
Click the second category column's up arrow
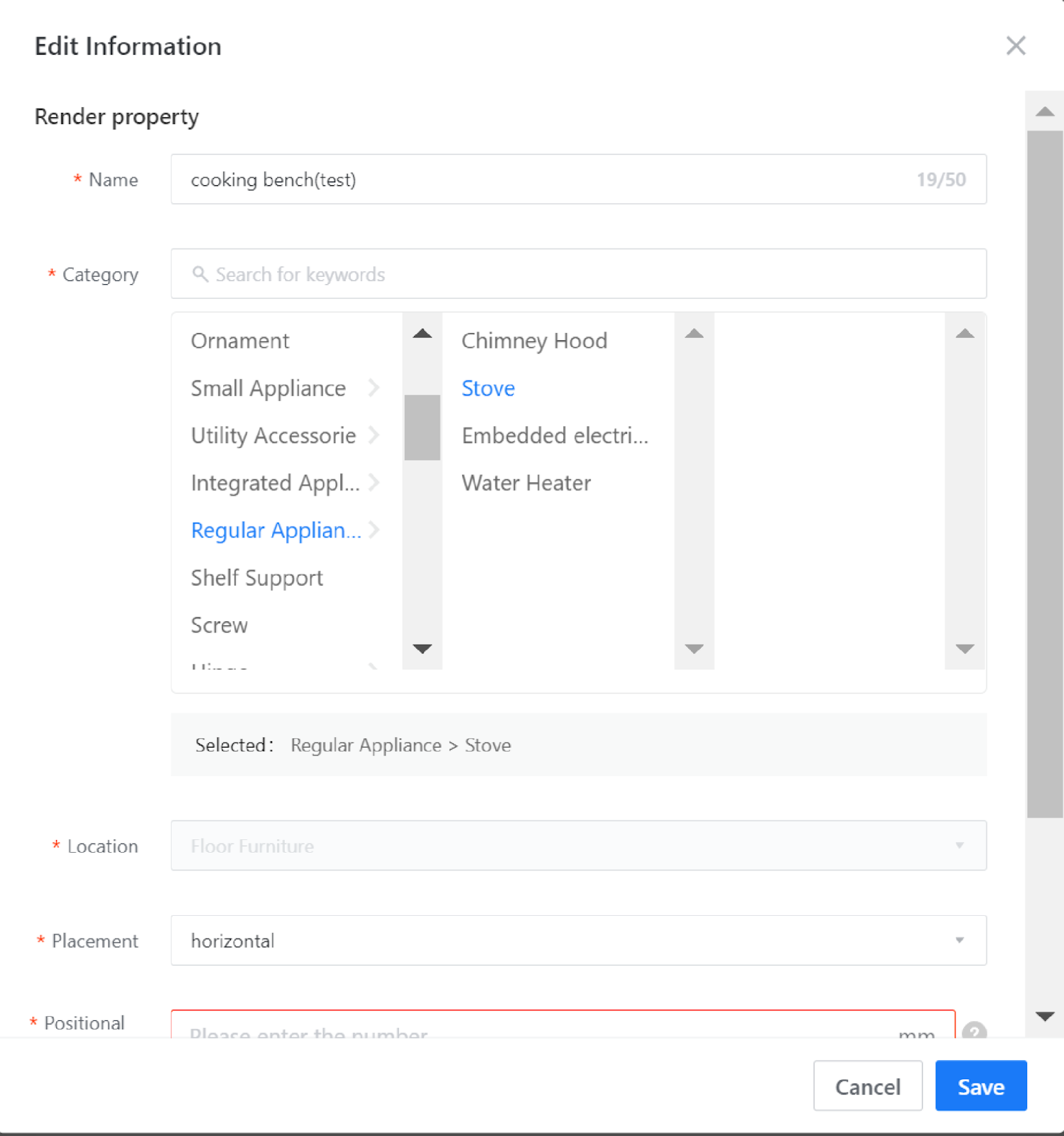[x=694, y=334]
